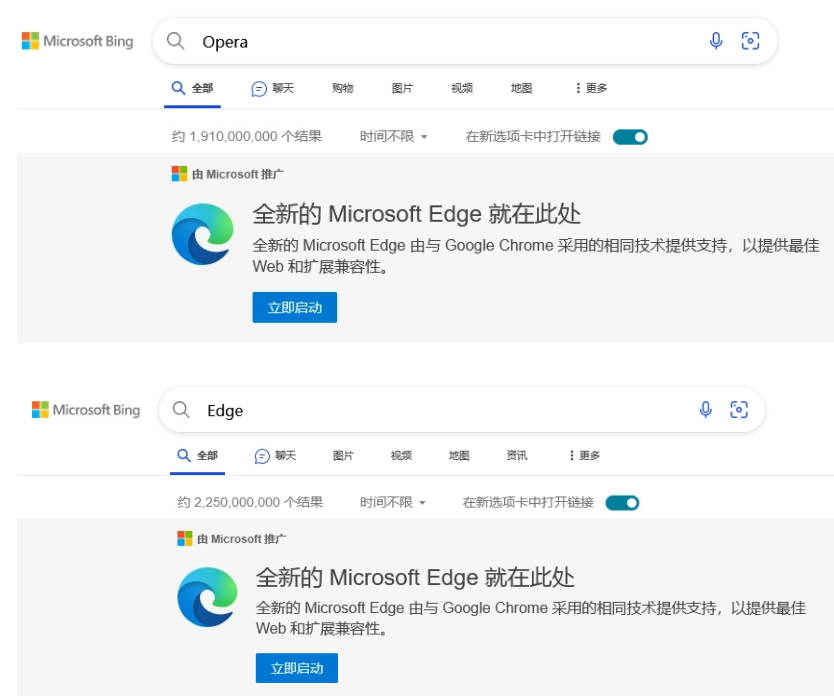Image resolution: width=834 pixels, height=696 pixels.
Task: Switch to the 聊天 tab in Edge results
Action: pos(275,456)
